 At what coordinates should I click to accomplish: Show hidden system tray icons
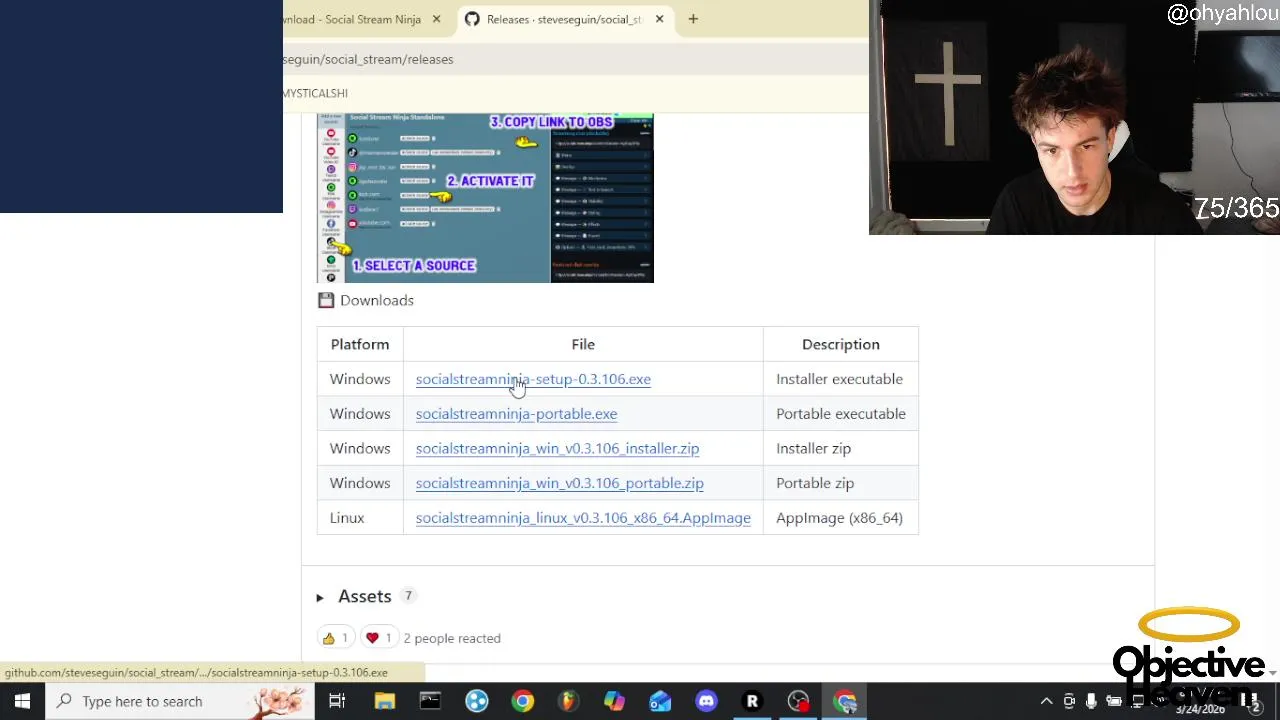(1046, 701)
